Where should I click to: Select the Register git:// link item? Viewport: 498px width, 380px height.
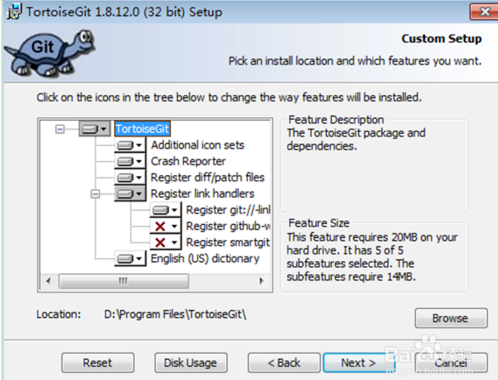click(228, 210)
